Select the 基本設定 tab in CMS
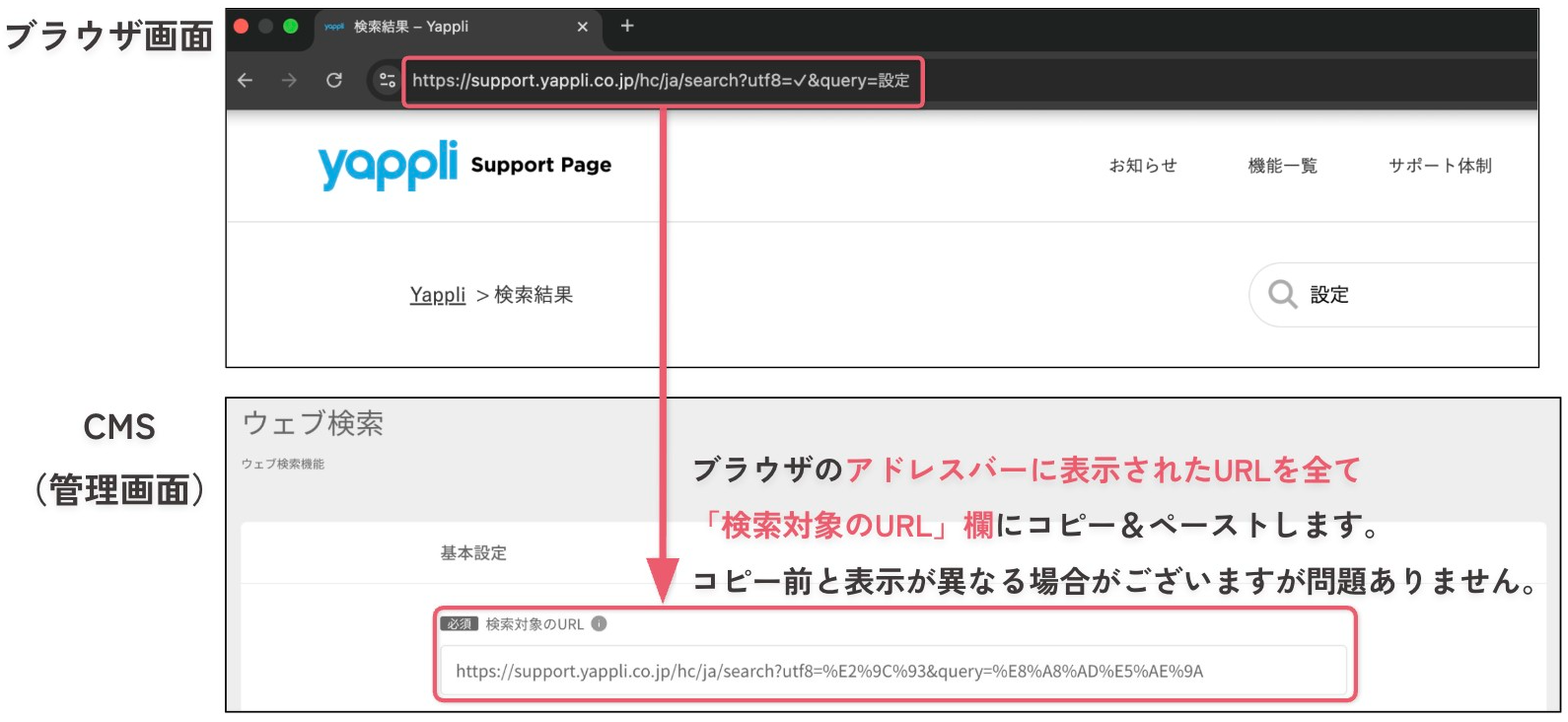Image resolution: width=1568 pixels, height=722 pixels. (473, 553)
